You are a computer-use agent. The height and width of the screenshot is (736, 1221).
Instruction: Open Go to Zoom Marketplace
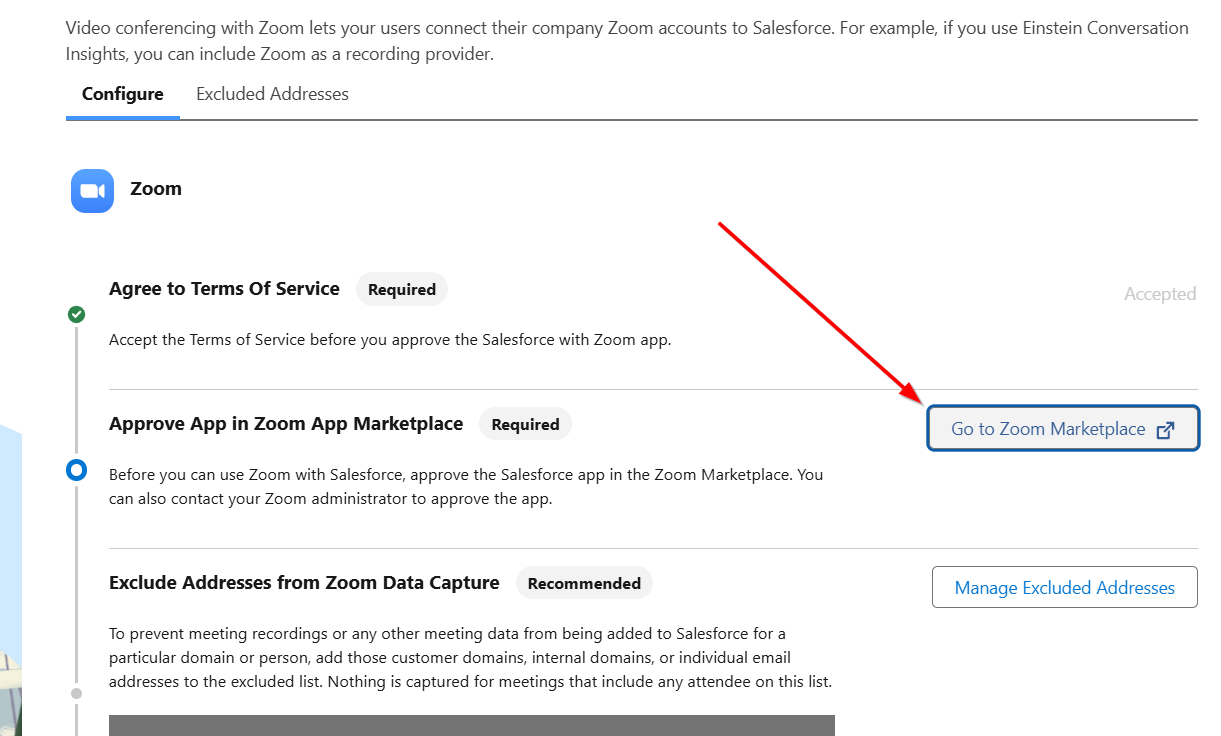pyautogui.click(x=1062, y=428)
